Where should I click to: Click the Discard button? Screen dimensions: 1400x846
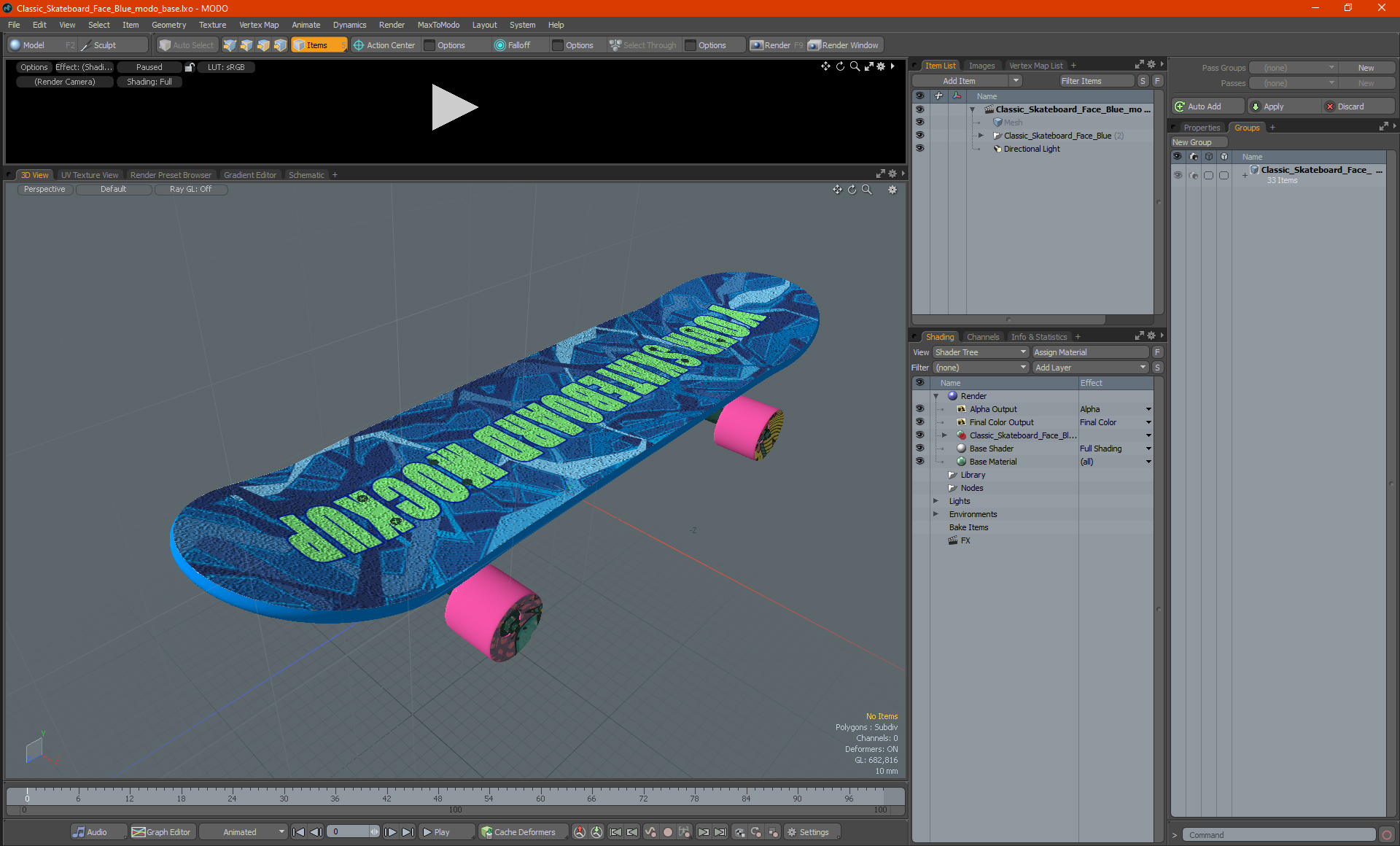[x=1358, y=106]
